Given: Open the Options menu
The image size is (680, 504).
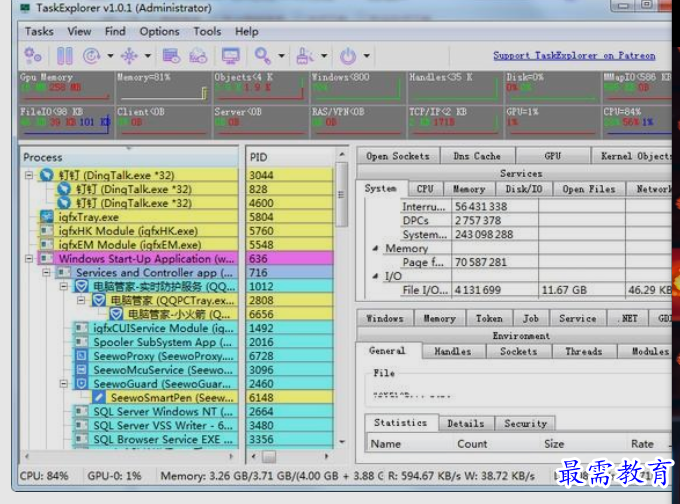Looking at the screenshot, I should click(159, 31).
